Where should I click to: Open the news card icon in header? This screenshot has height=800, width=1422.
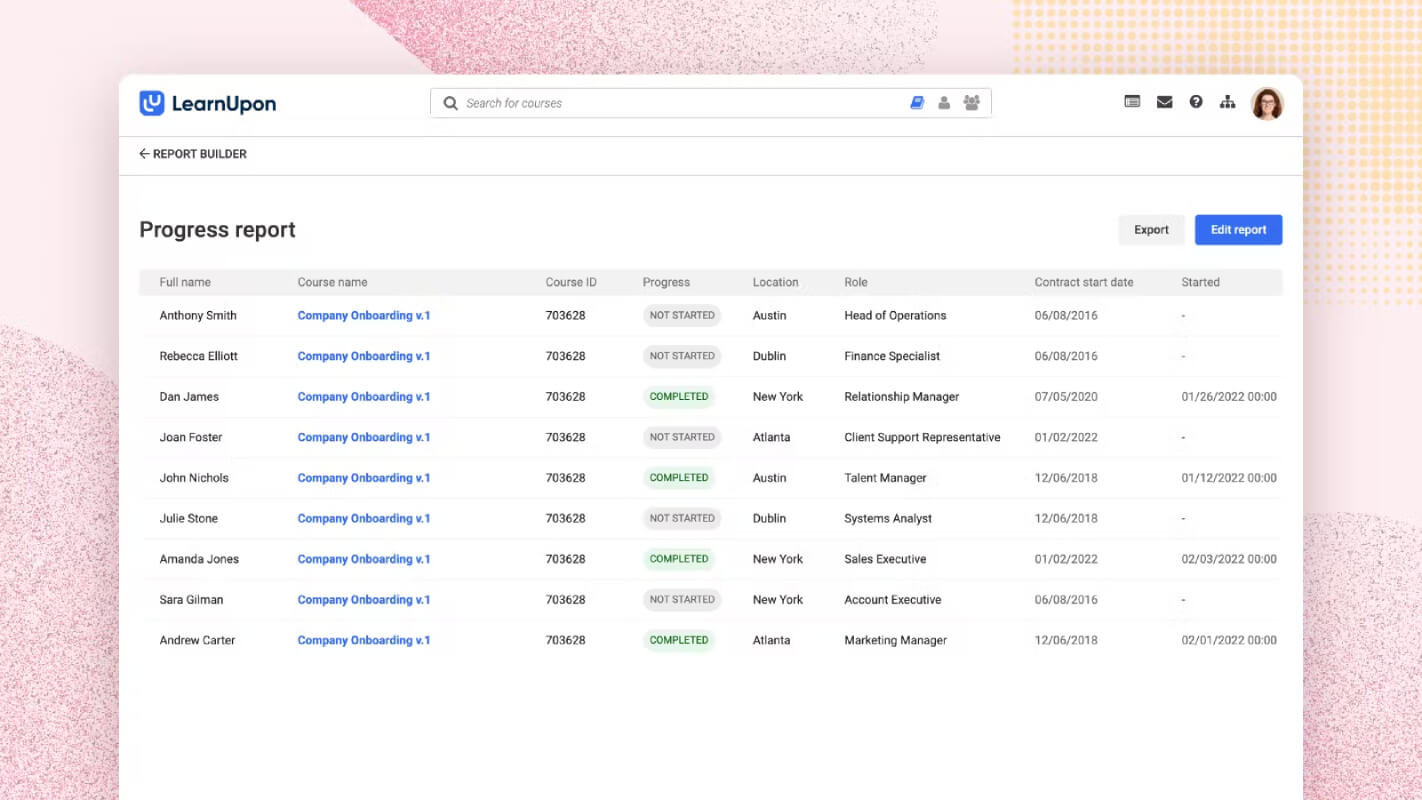(x=1132, y=102)
